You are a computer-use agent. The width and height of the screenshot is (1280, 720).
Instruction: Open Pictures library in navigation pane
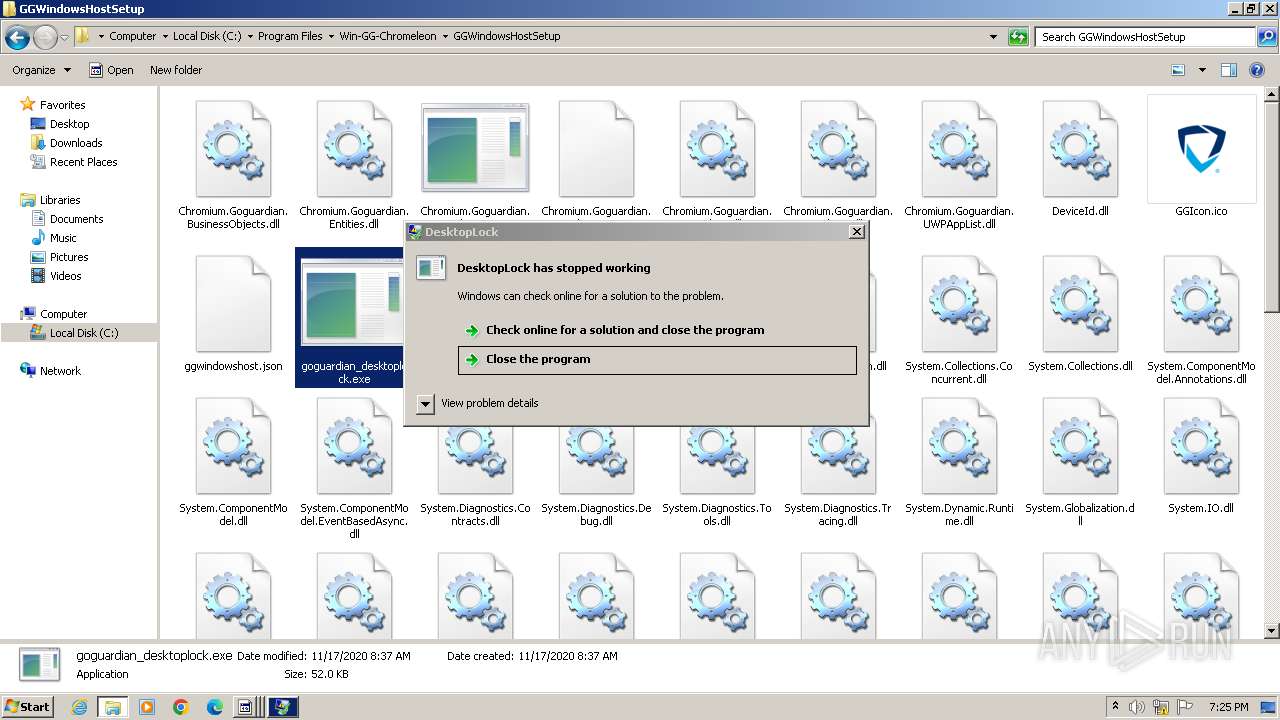point(69,257)
